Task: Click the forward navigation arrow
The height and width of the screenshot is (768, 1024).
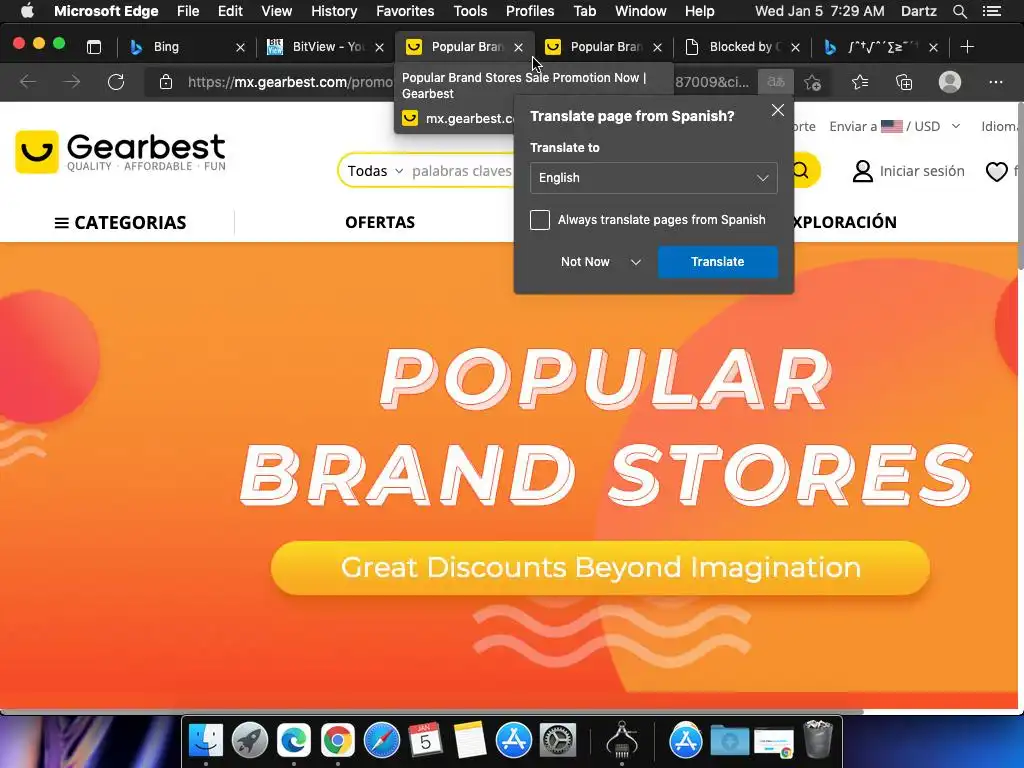Action: (72, 82)
